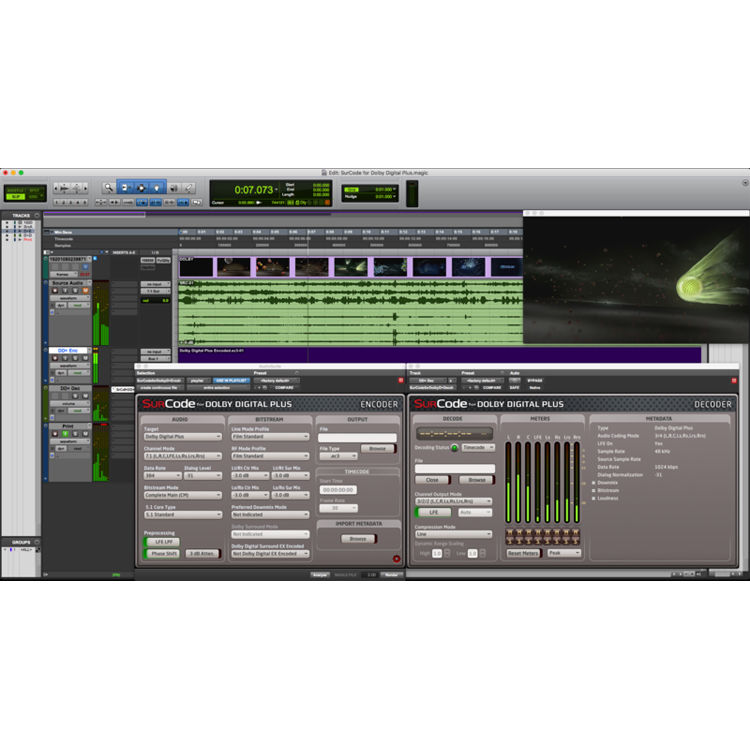The width and height of the screenshot is (750, 750).
Task: Click the Groups list header
Action: coord(21,542)
